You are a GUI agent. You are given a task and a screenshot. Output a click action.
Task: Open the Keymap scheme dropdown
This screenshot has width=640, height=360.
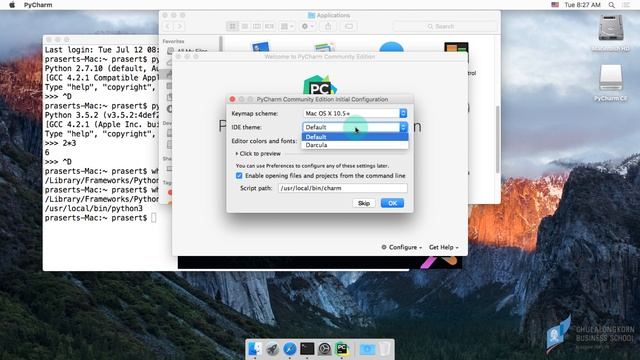click(355, 113)
